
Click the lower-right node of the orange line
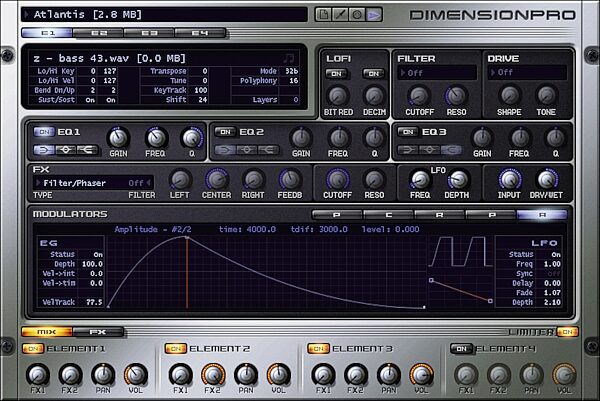pyautogui.click(x=490, y=301)
